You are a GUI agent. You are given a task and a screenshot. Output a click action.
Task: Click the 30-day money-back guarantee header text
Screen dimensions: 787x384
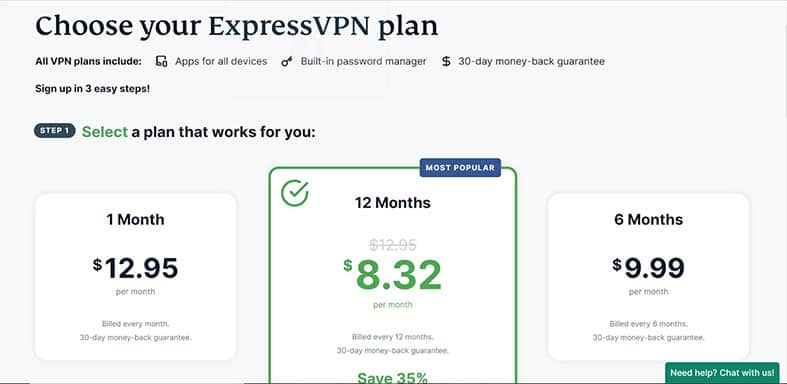532,61
